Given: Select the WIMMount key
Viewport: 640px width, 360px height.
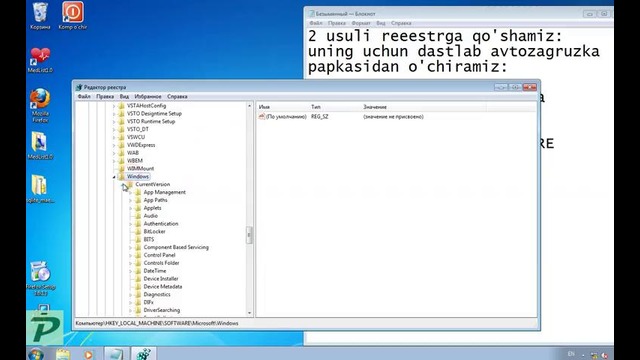Looking at the screenshot, I should pyautogui.click(x=140, y=169).
